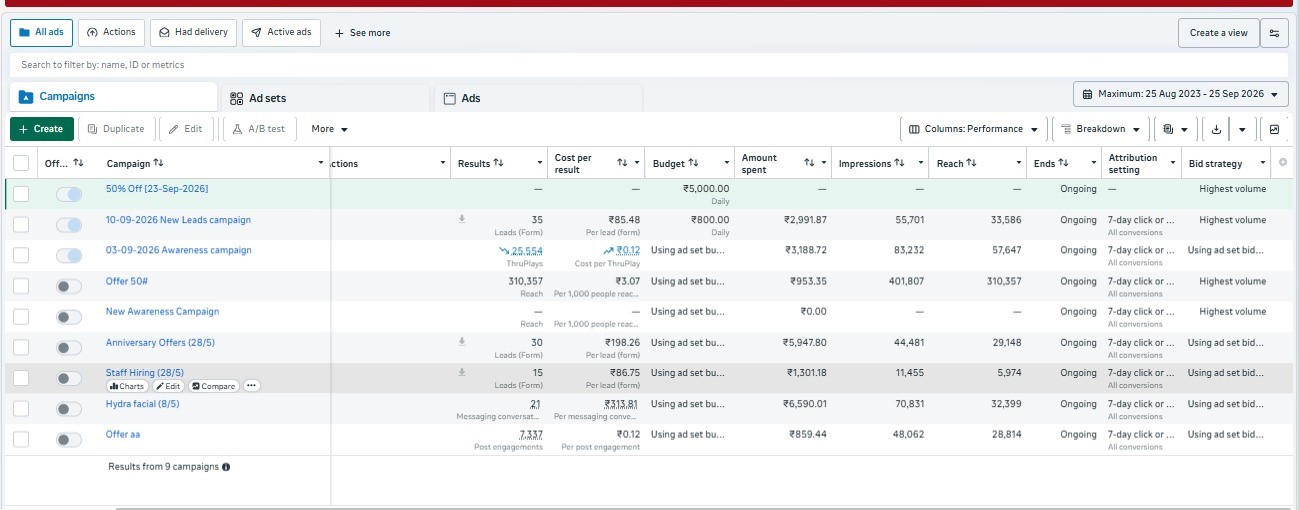Select Had delivery filter
Screen dimensions: 1299x510
(x=194, y=33)
